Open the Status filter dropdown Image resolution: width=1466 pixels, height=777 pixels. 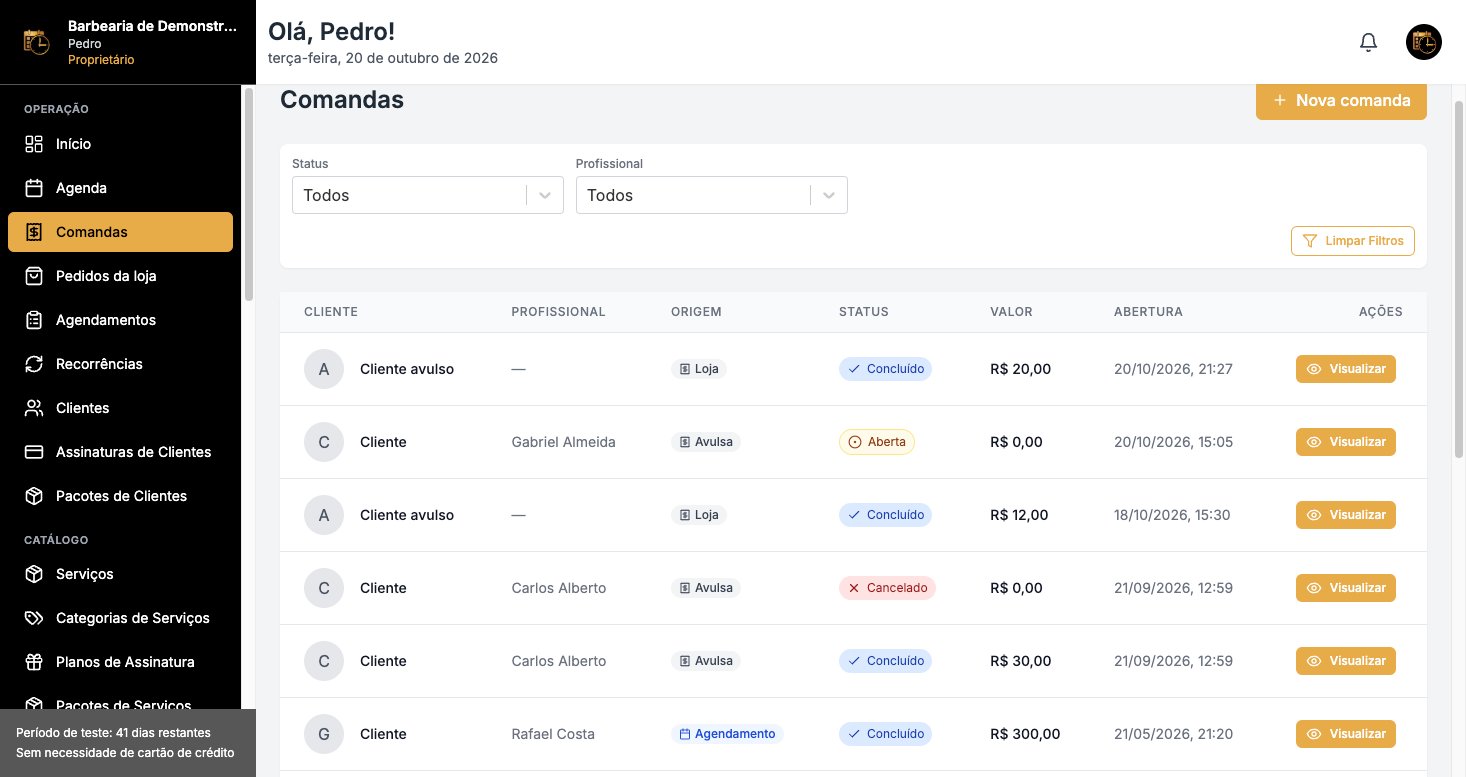[428, 195]
